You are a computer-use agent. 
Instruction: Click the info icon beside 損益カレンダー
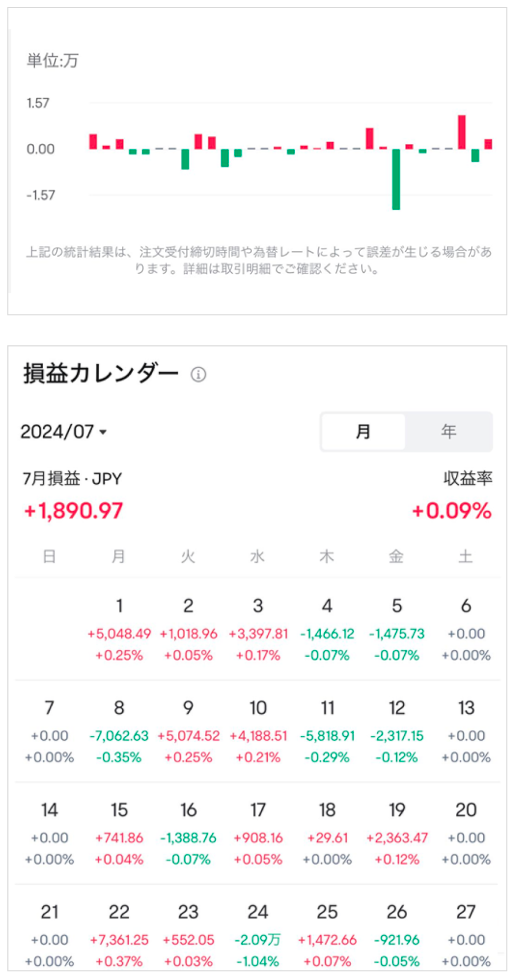[x=198, y=375]
